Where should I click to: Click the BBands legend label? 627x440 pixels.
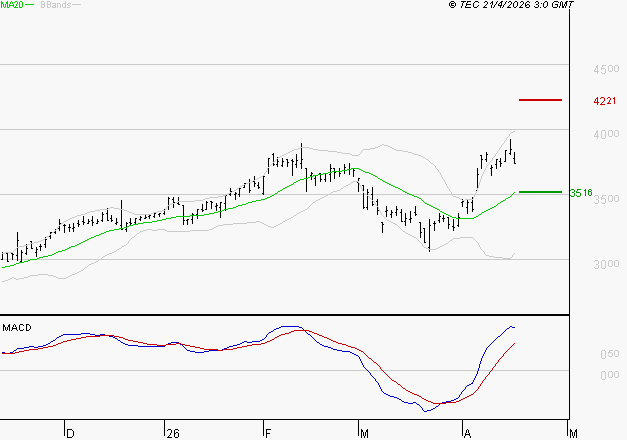(x=56, y=5)
